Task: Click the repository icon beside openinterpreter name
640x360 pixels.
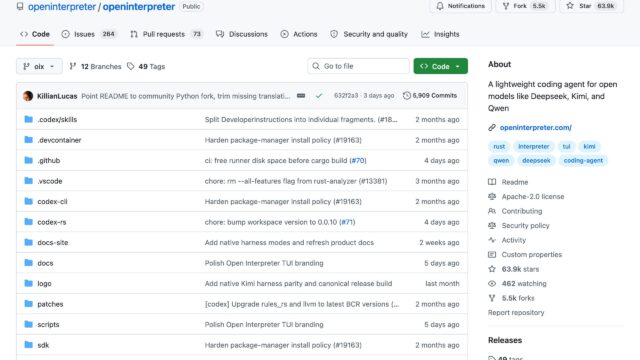Action: (x=20, y=6)
